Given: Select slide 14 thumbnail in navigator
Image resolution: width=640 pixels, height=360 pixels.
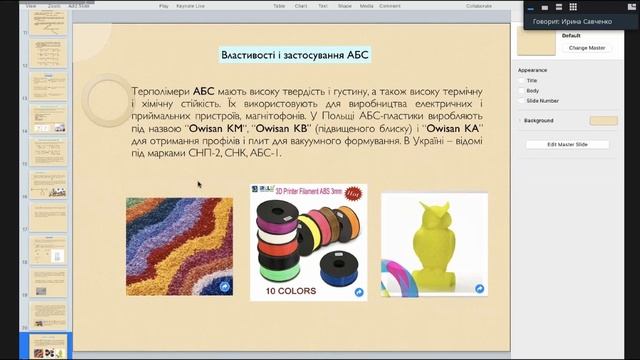Looking at the screenshot, I should (x=48, y=119).
